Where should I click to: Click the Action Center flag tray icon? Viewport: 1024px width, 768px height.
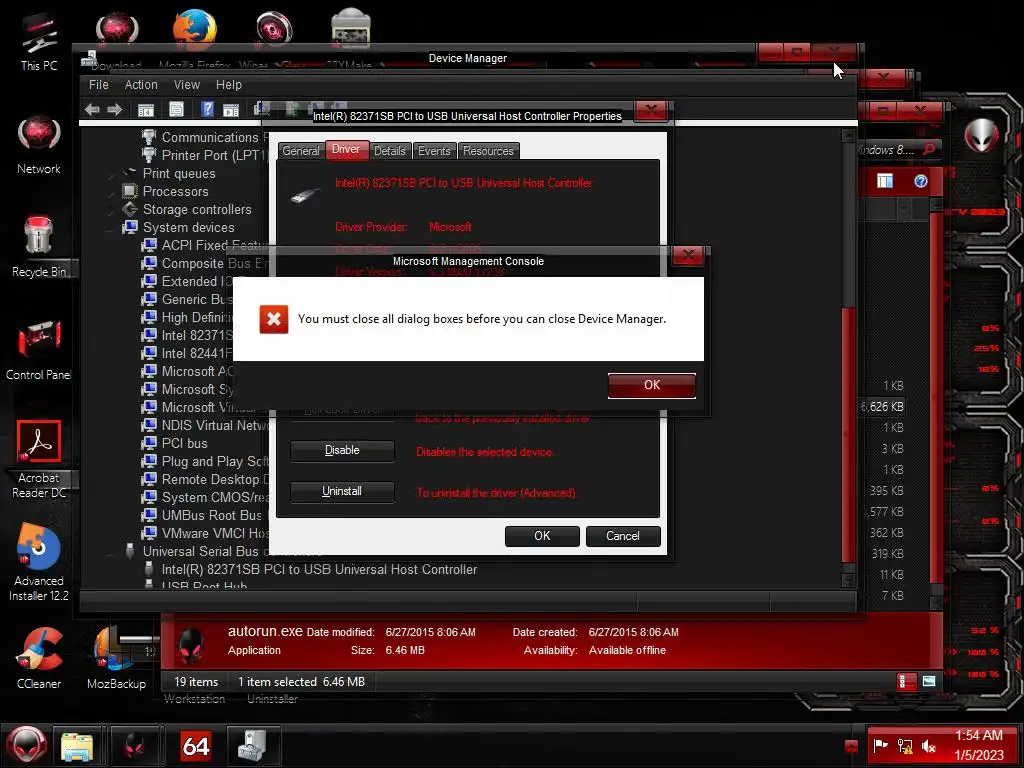pyautogui.click(x=881, y=746)
